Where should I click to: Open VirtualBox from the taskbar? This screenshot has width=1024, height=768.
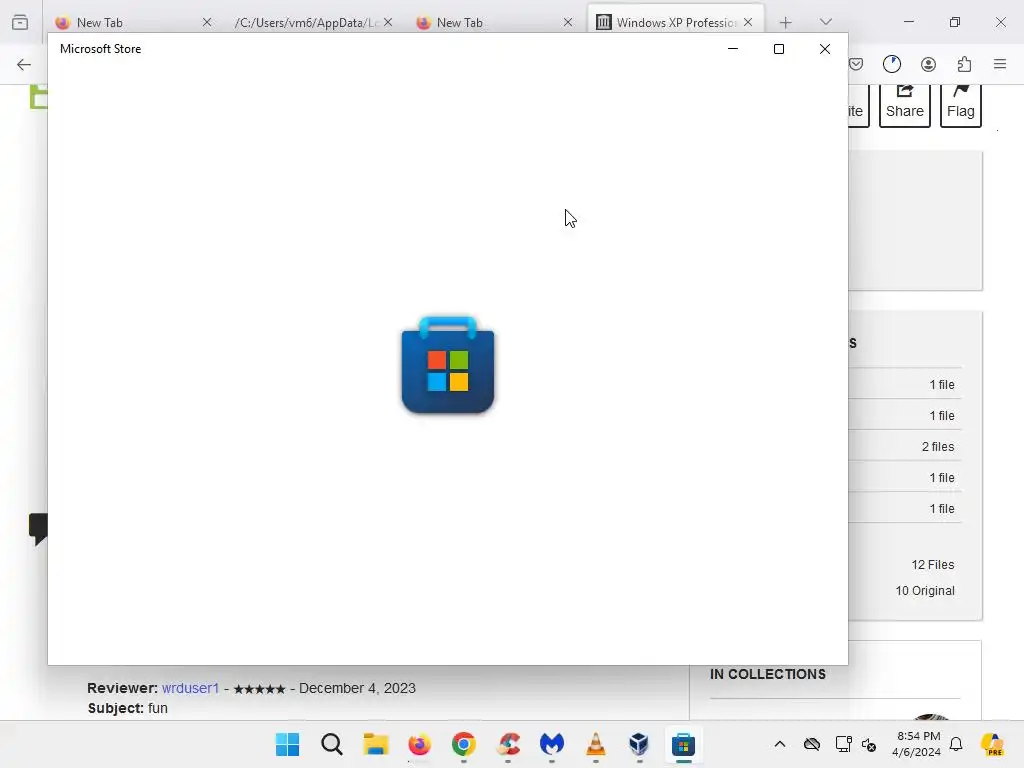tap(639, 744)
